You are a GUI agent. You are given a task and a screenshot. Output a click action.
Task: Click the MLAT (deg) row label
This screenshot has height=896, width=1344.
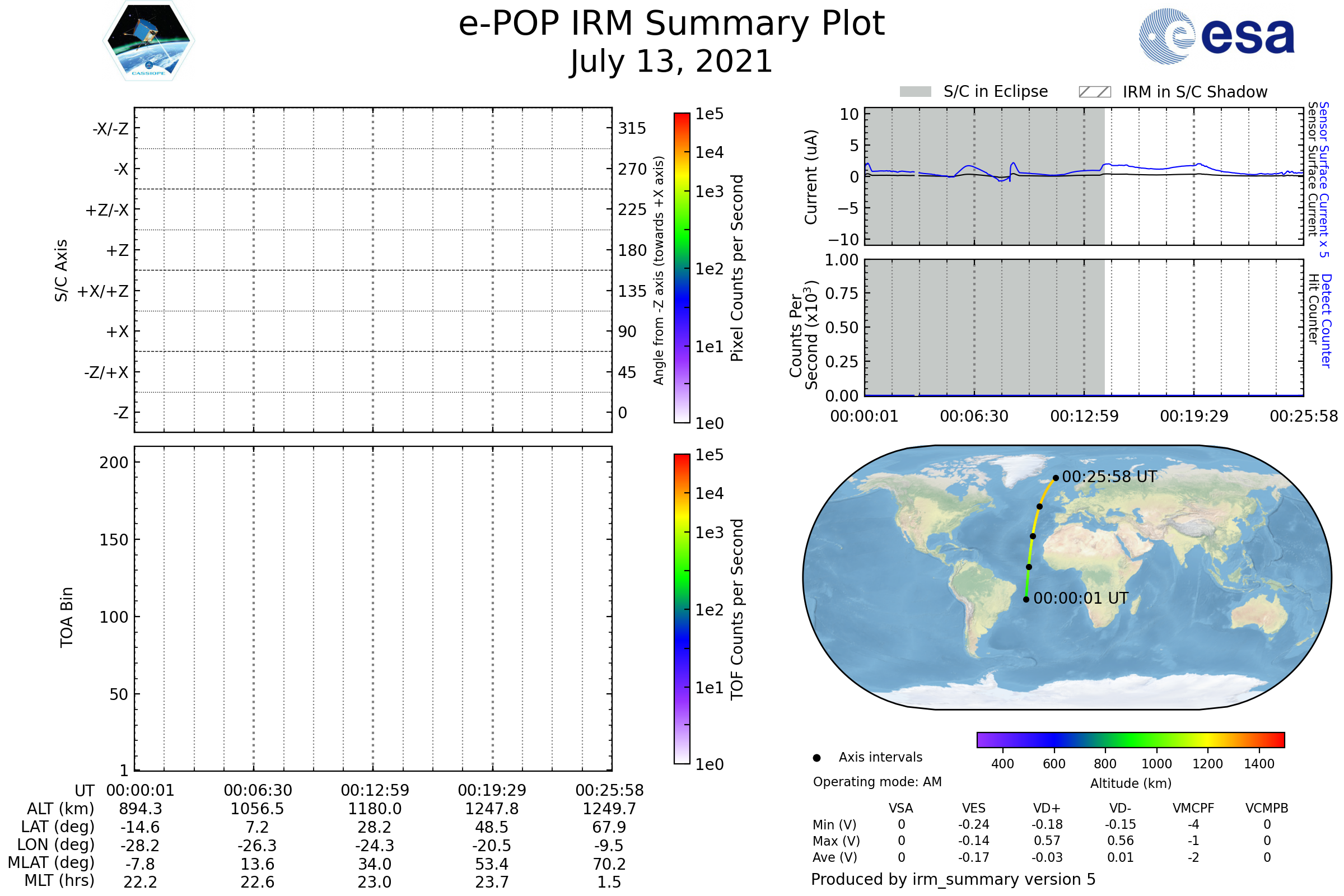(52, 863)
